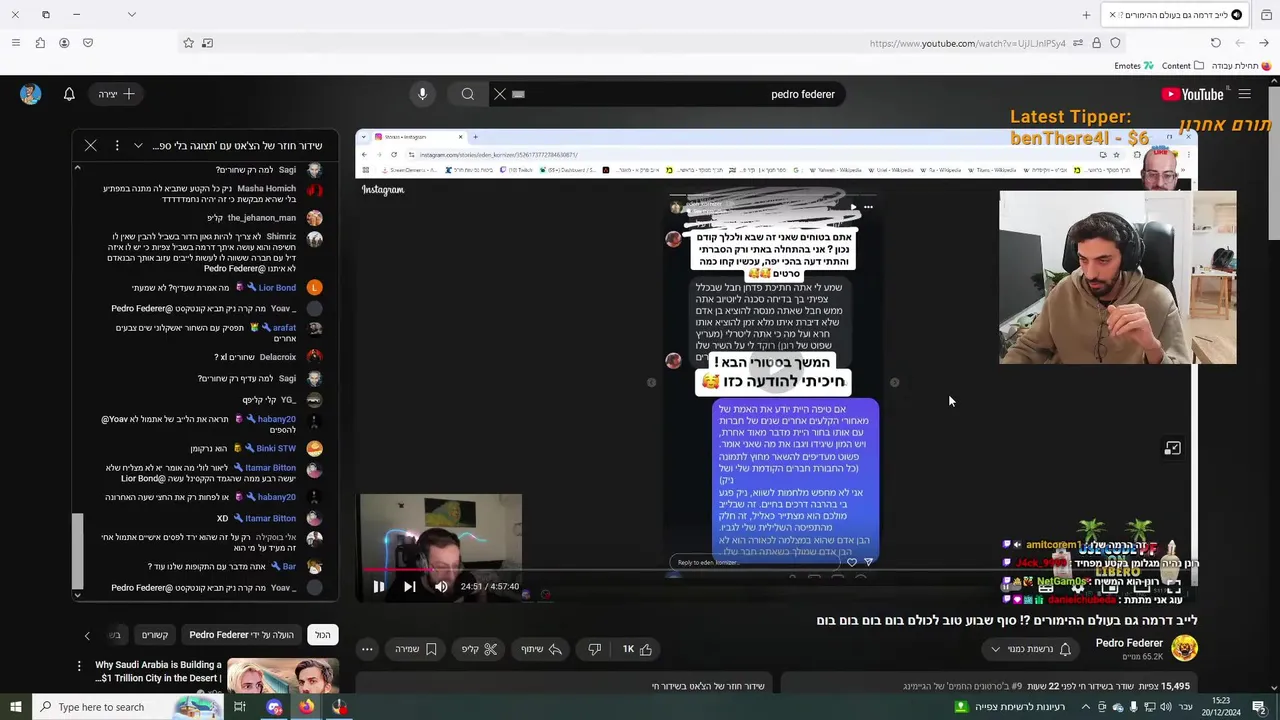Open תחילת עבודה bookmark

[x=1241, y=66]
